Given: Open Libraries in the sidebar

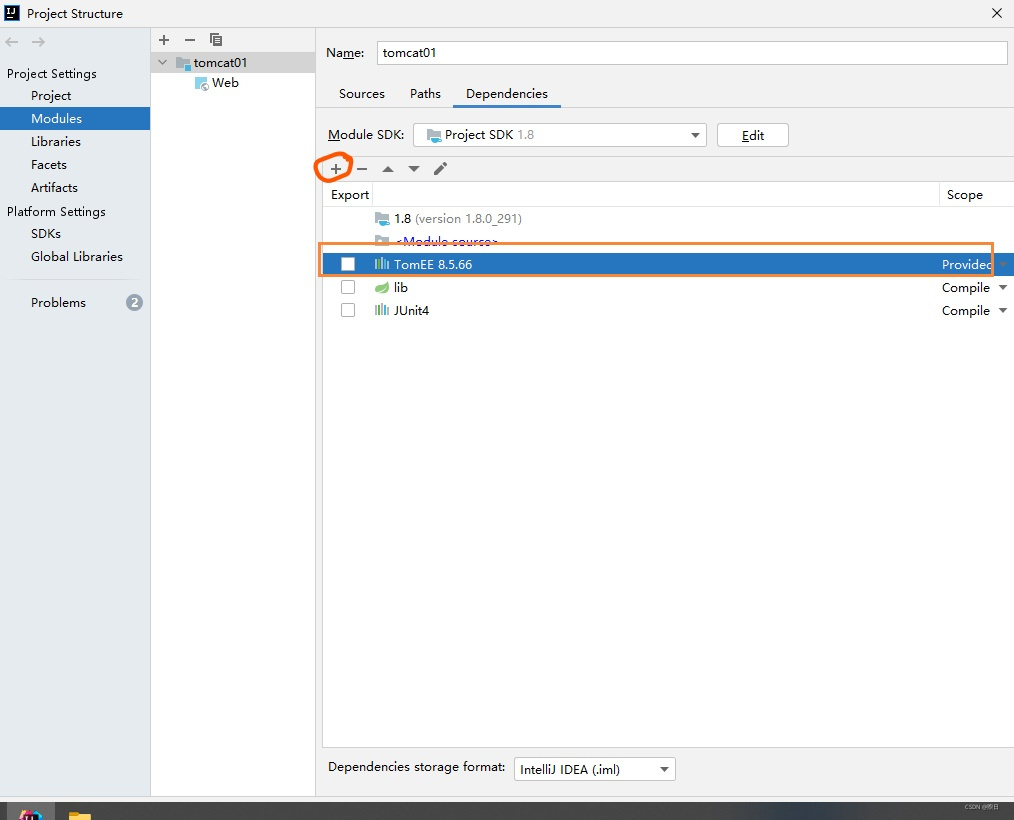Looking at the screenshot, I should coord(56,142).
